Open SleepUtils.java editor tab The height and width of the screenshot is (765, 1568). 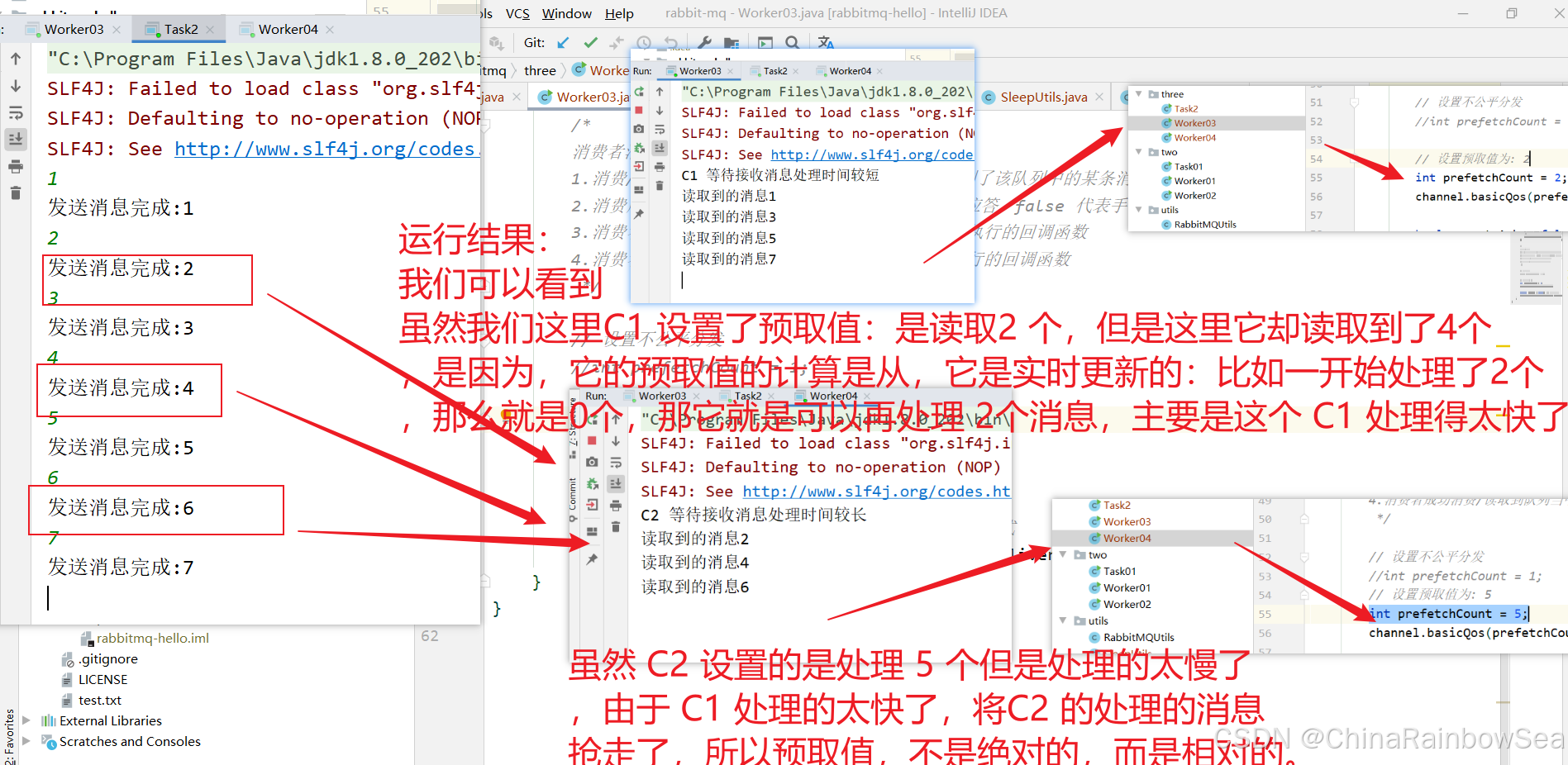[x=1043, y=97]
